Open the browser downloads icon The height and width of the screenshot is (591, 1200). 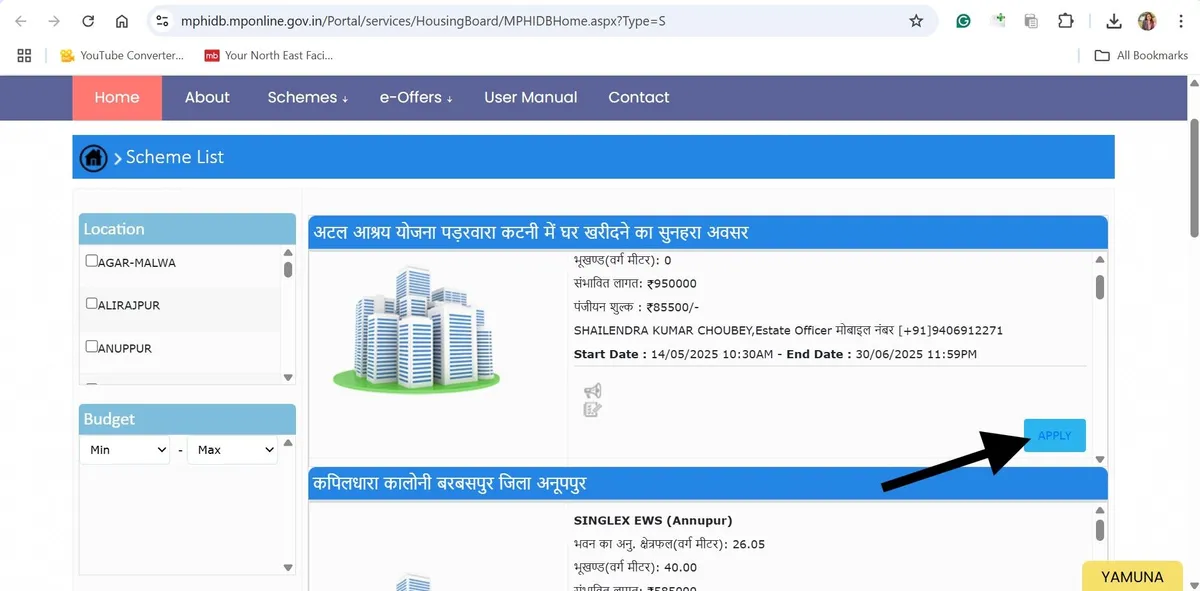tap(1114, 21)
